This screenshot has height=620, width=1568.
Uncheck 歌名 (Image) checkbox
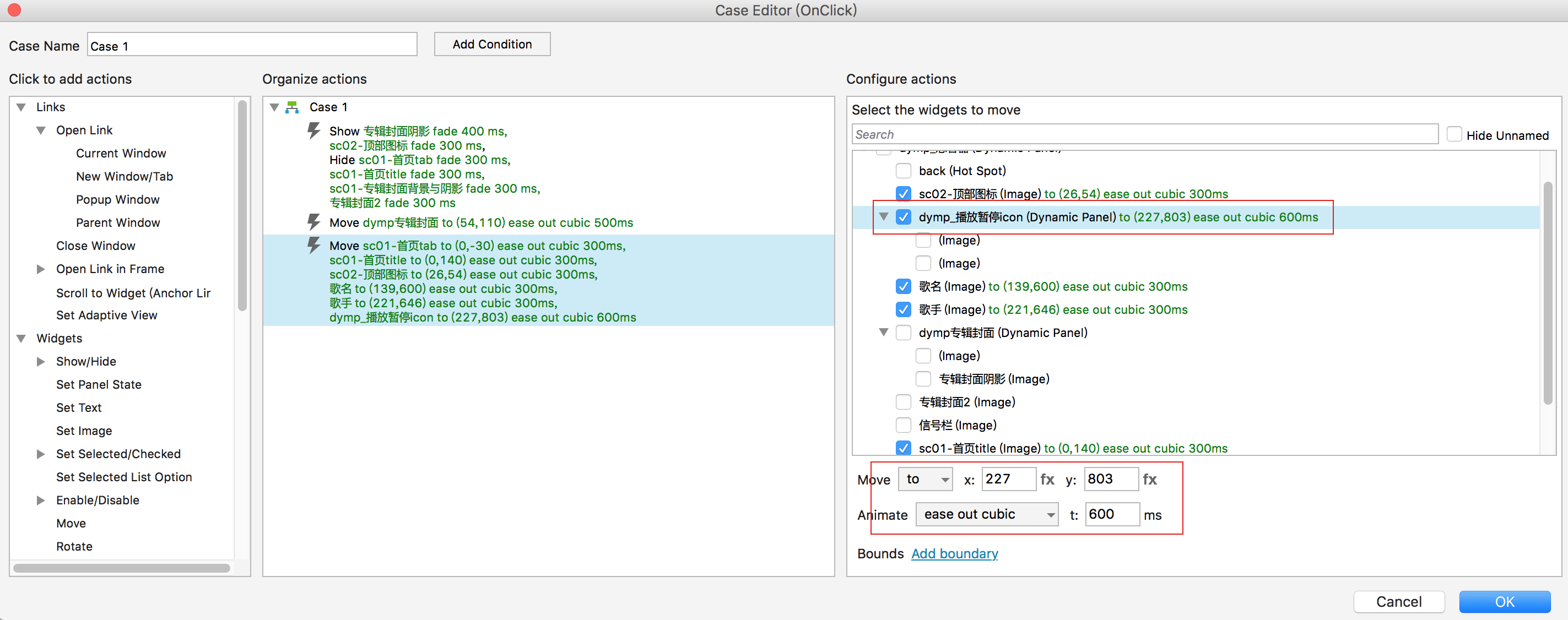coord(904,286)
